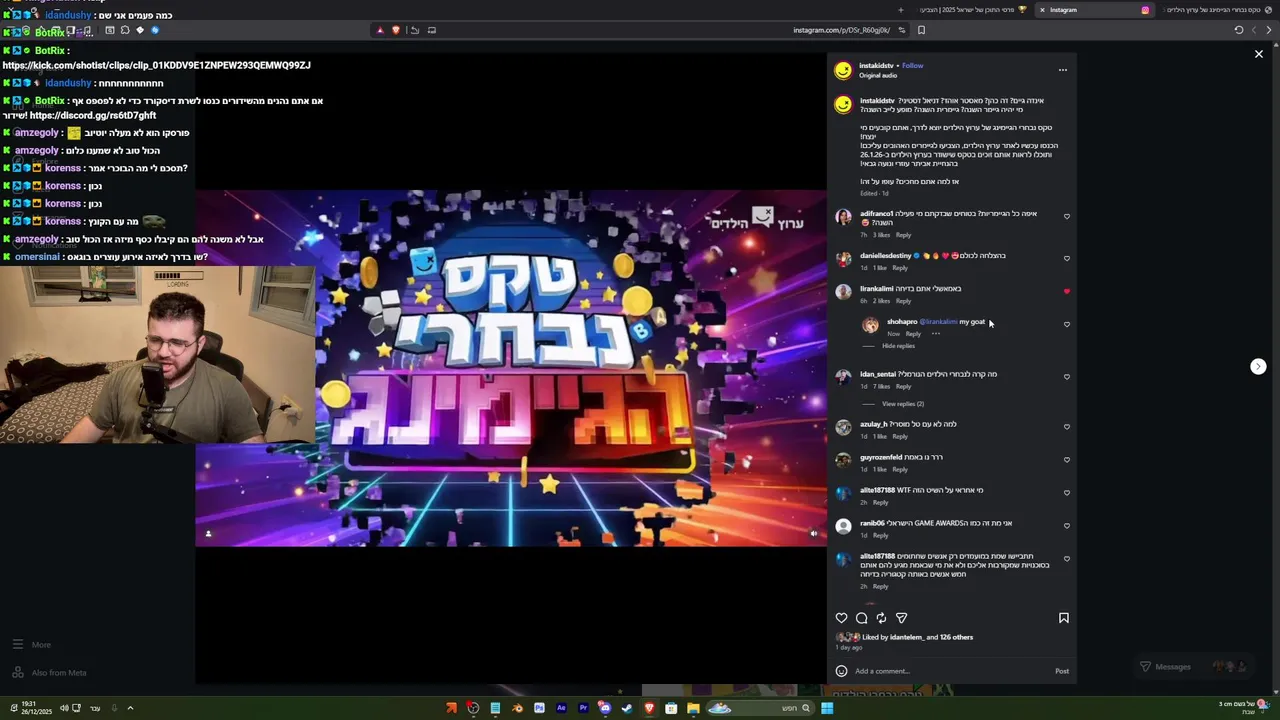The image size is (1280, 720).
Task: Follow the instakidstv account
Action: [x=912, y=66]
